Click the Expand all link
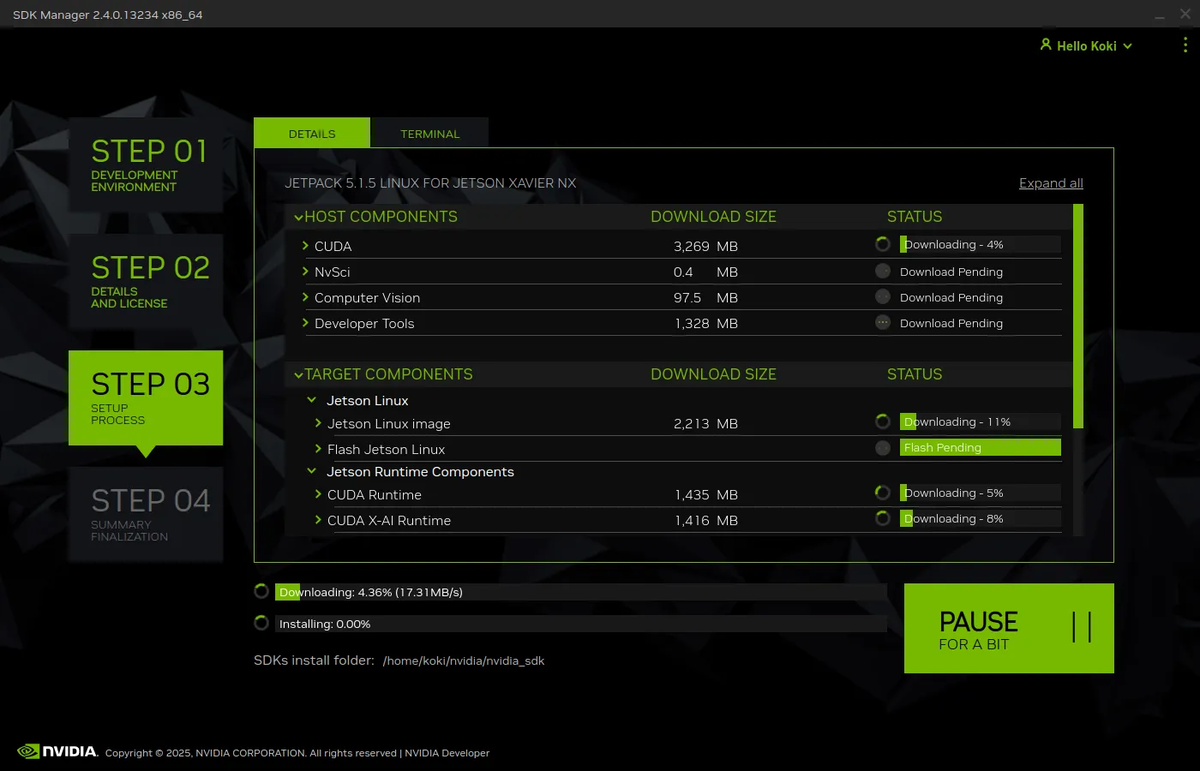 (x=1051, y=183)
